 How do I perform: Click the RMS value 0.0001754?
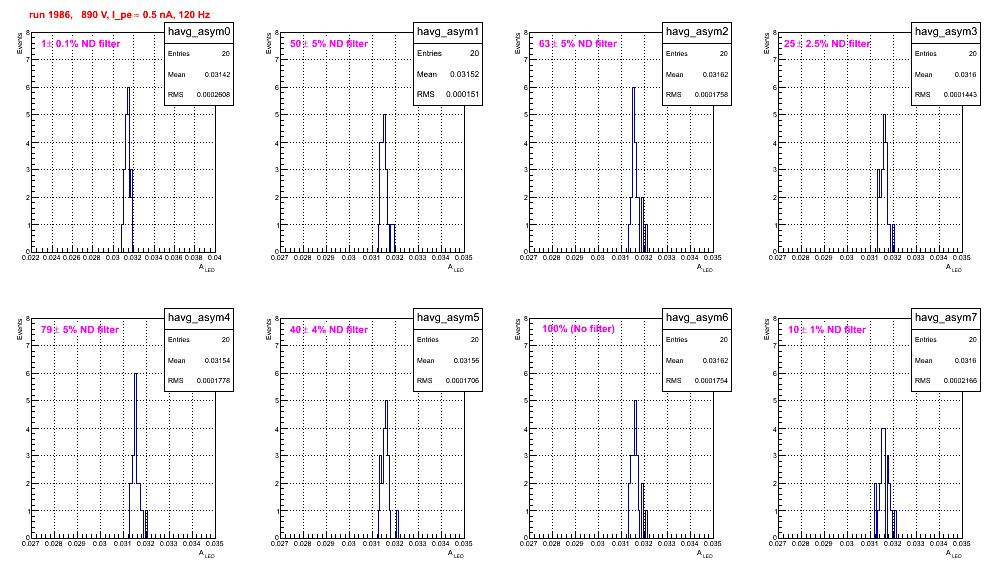pos(711,381)
